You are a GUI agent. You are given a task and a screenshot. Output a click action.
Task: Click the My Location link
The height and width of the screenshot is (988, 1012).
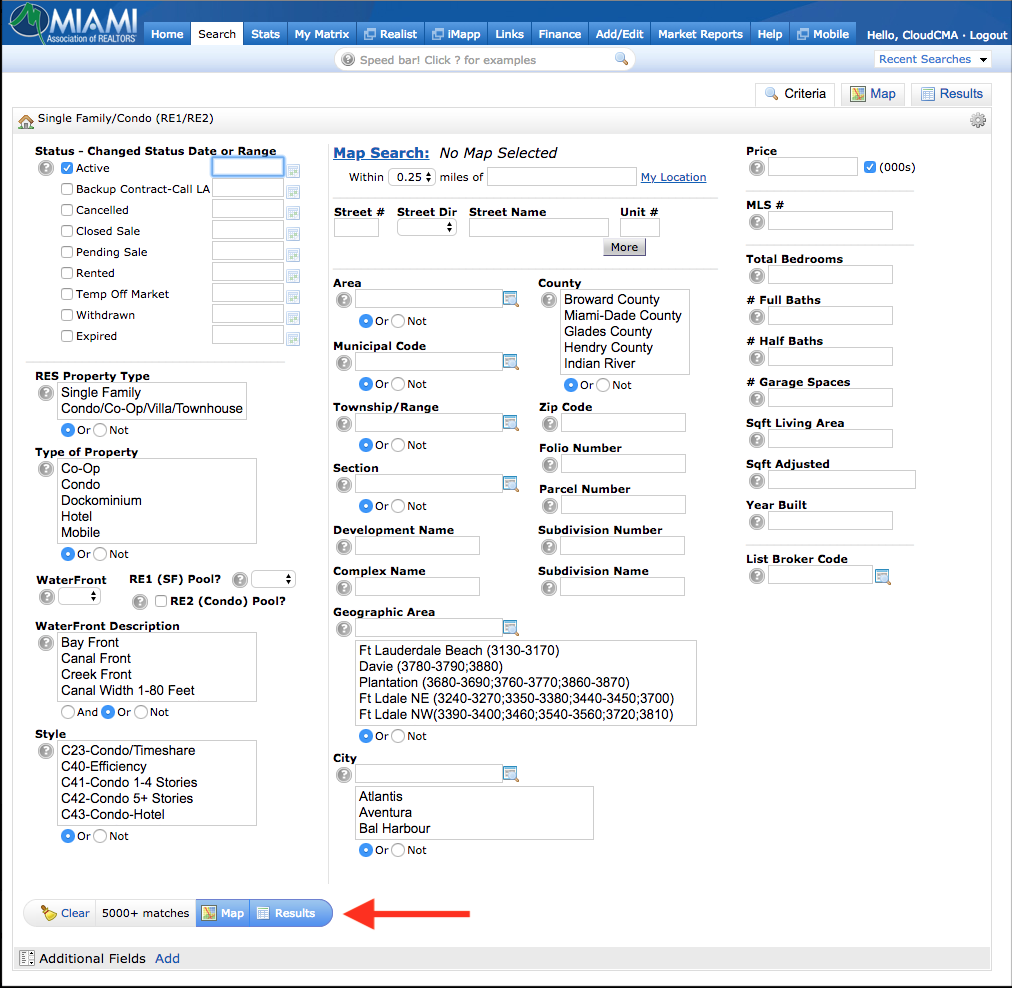point(673,177)
